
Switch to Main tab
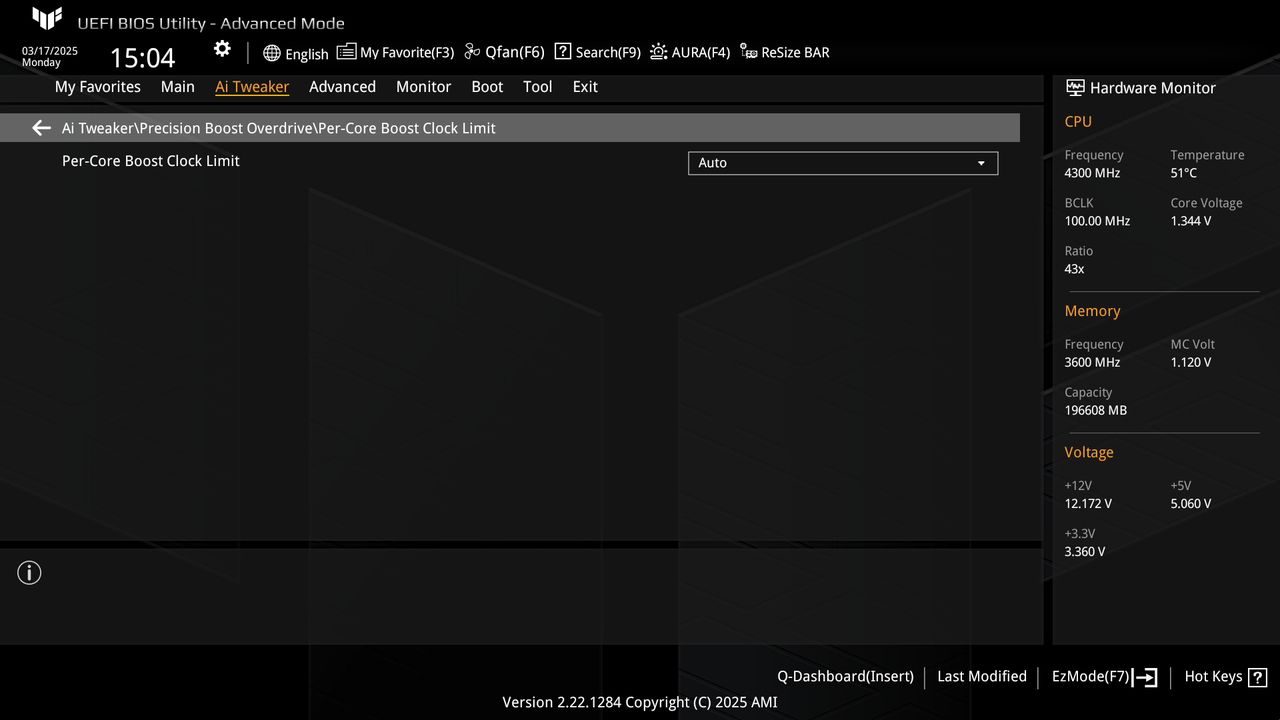point(178,87)
